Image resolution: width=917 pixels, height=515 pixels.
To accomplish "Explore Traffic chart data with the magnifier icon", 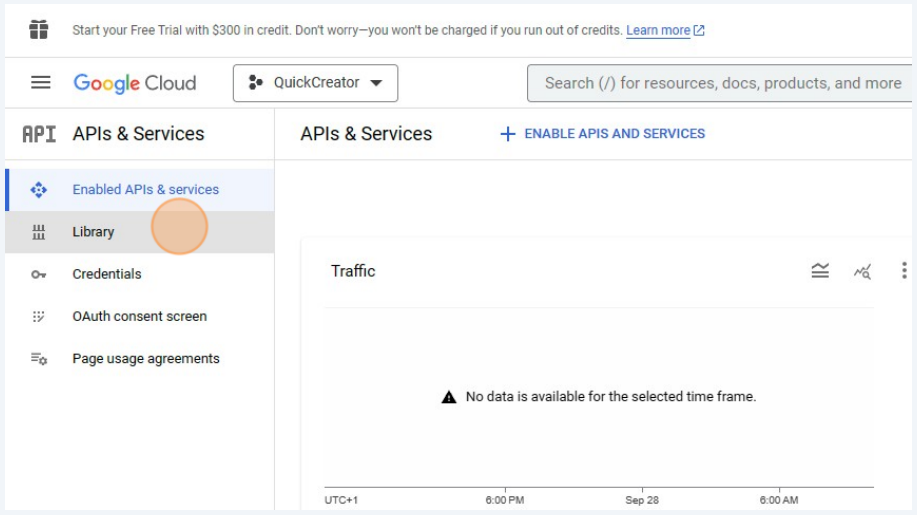I will click(862, 271).
